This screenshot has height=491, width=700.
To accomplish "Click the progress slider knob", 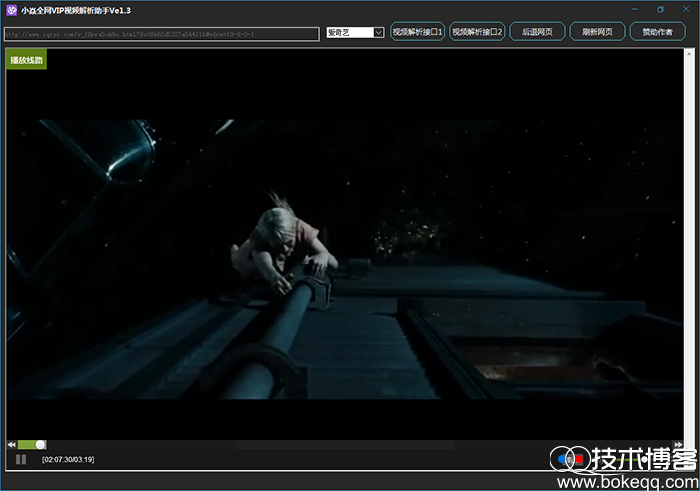I will click(41, 444).
